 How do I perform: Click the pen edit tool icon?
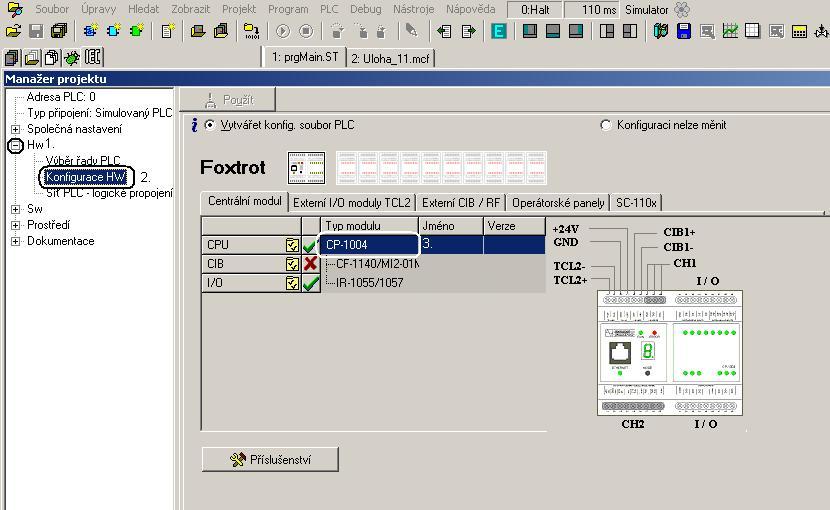click(411, 31)
